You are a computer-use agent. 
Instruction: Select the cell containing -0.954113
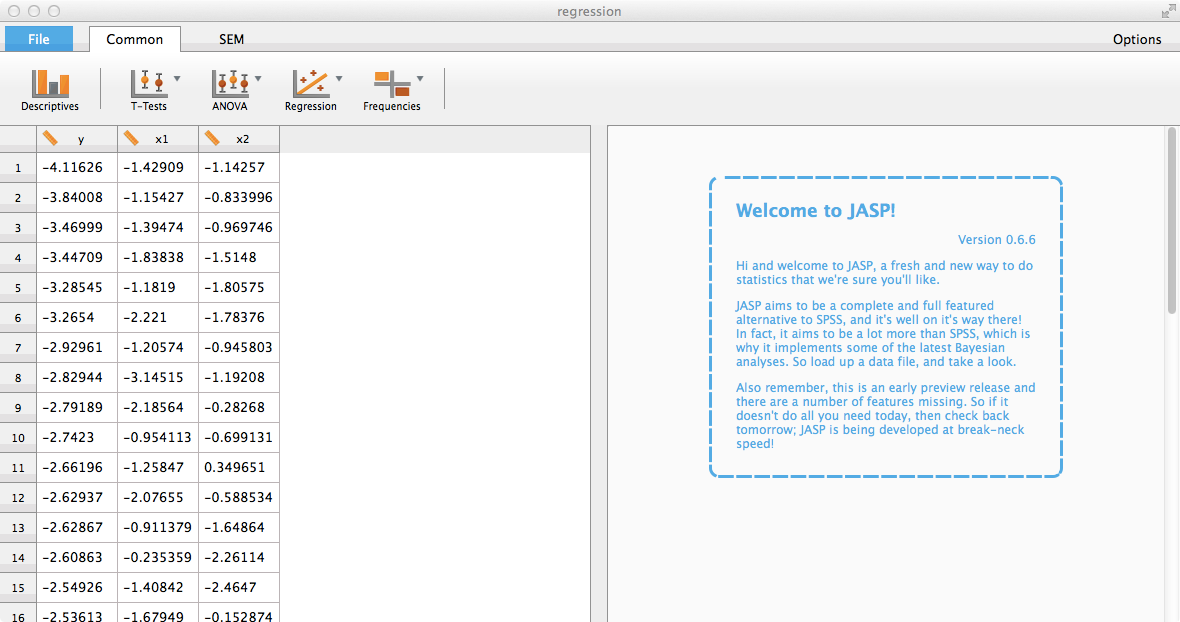[x=158, y=438]
